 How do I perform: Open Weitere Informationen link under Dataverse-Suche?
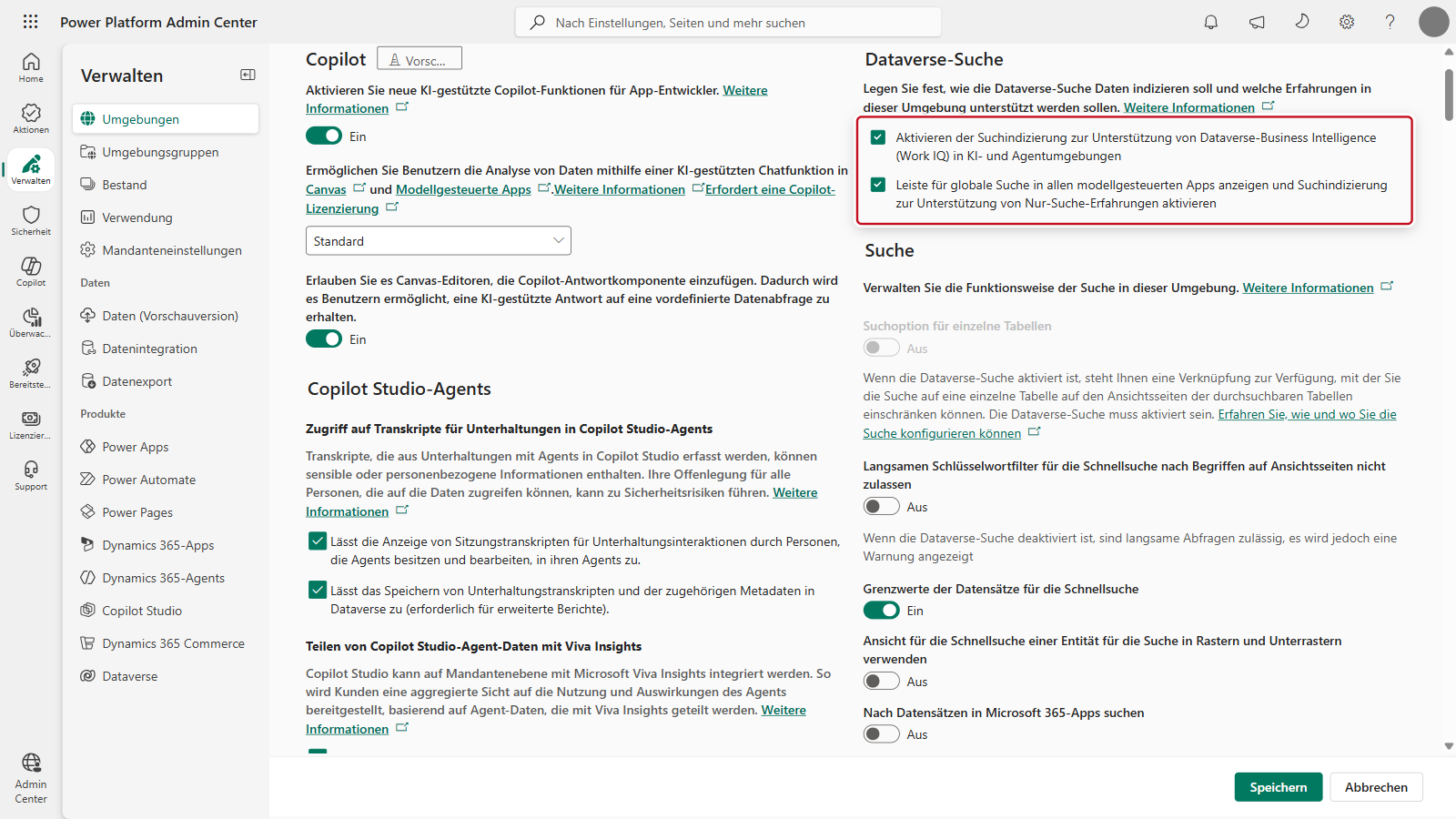tap(1189, 107)
